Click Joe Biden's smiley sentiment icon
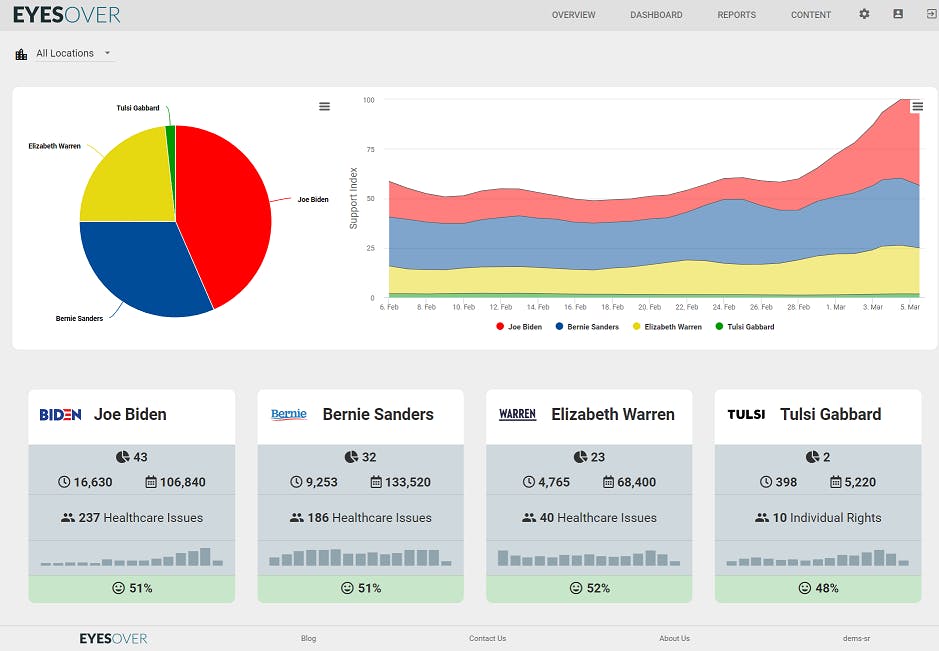Screen dimensions: 939x651 119,588
